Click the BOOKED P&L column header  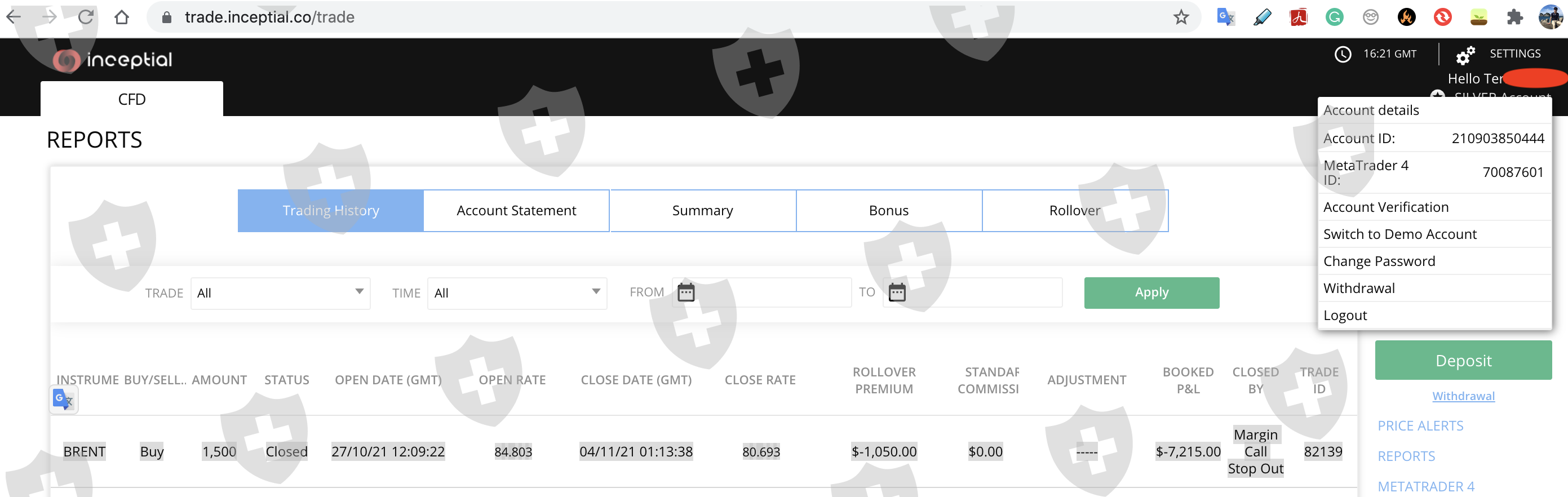pyautogui.click(x=1188, y=380)
